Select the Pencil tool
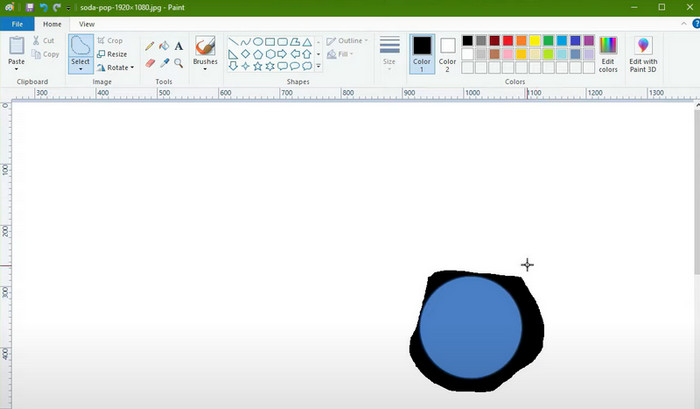The image size is (700, 409). pos(150,46)
